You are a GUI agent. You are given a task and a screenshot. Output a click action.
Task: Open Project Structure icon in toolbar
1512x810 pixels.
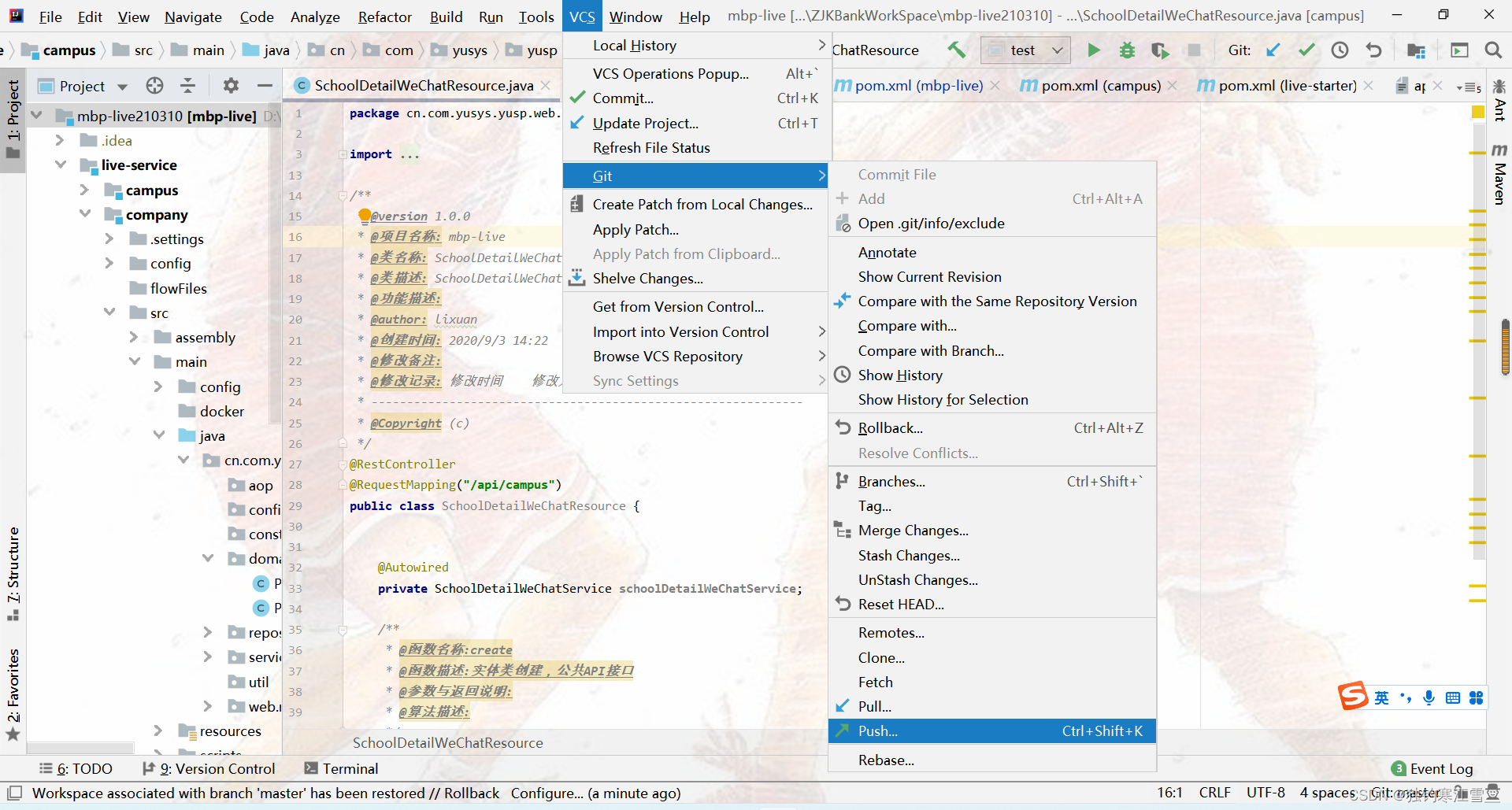(x=1416, y=50)
